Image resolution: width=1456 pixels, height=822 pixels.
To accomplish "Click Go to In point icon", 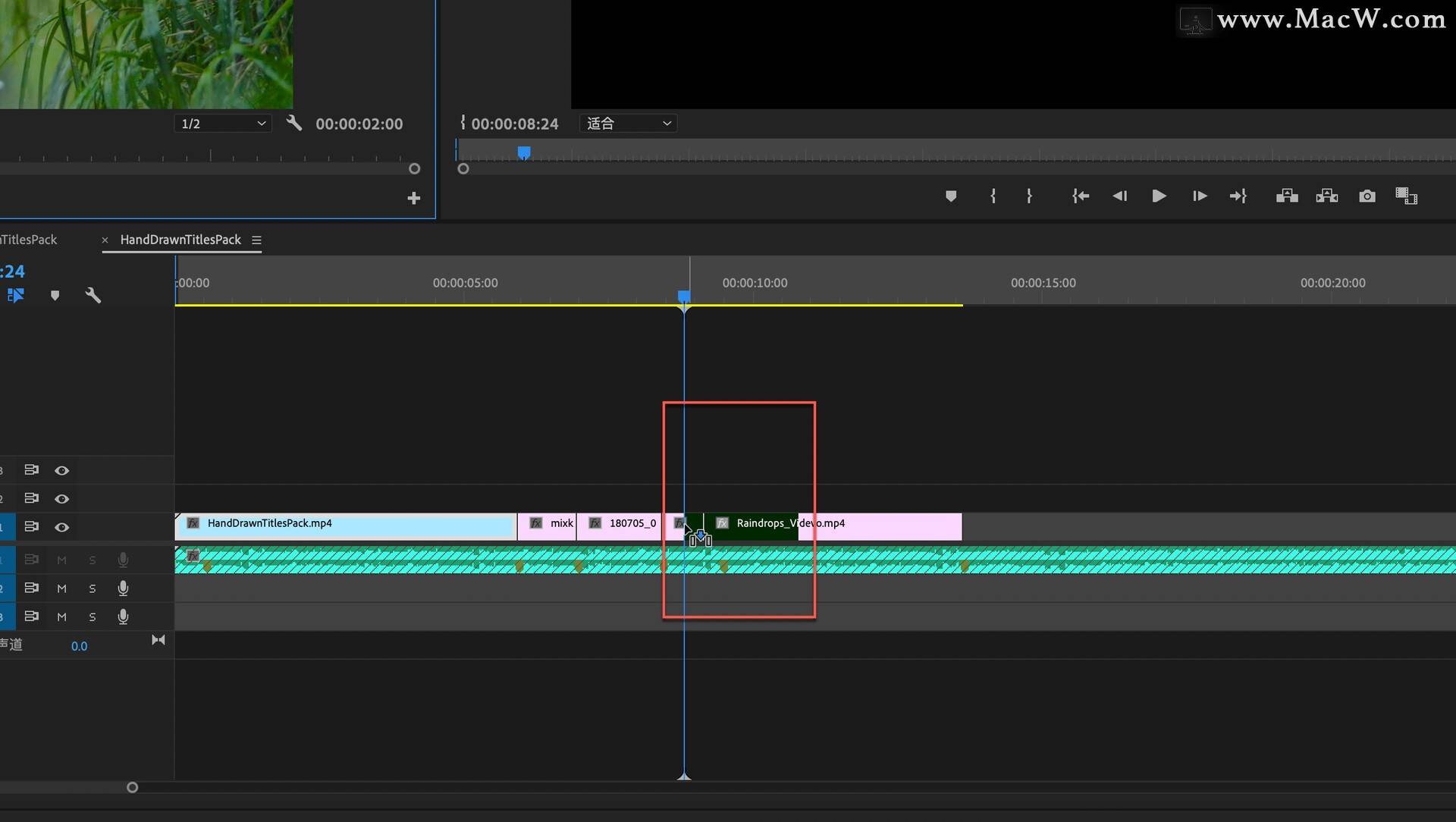I will [x=1081, y=196].
